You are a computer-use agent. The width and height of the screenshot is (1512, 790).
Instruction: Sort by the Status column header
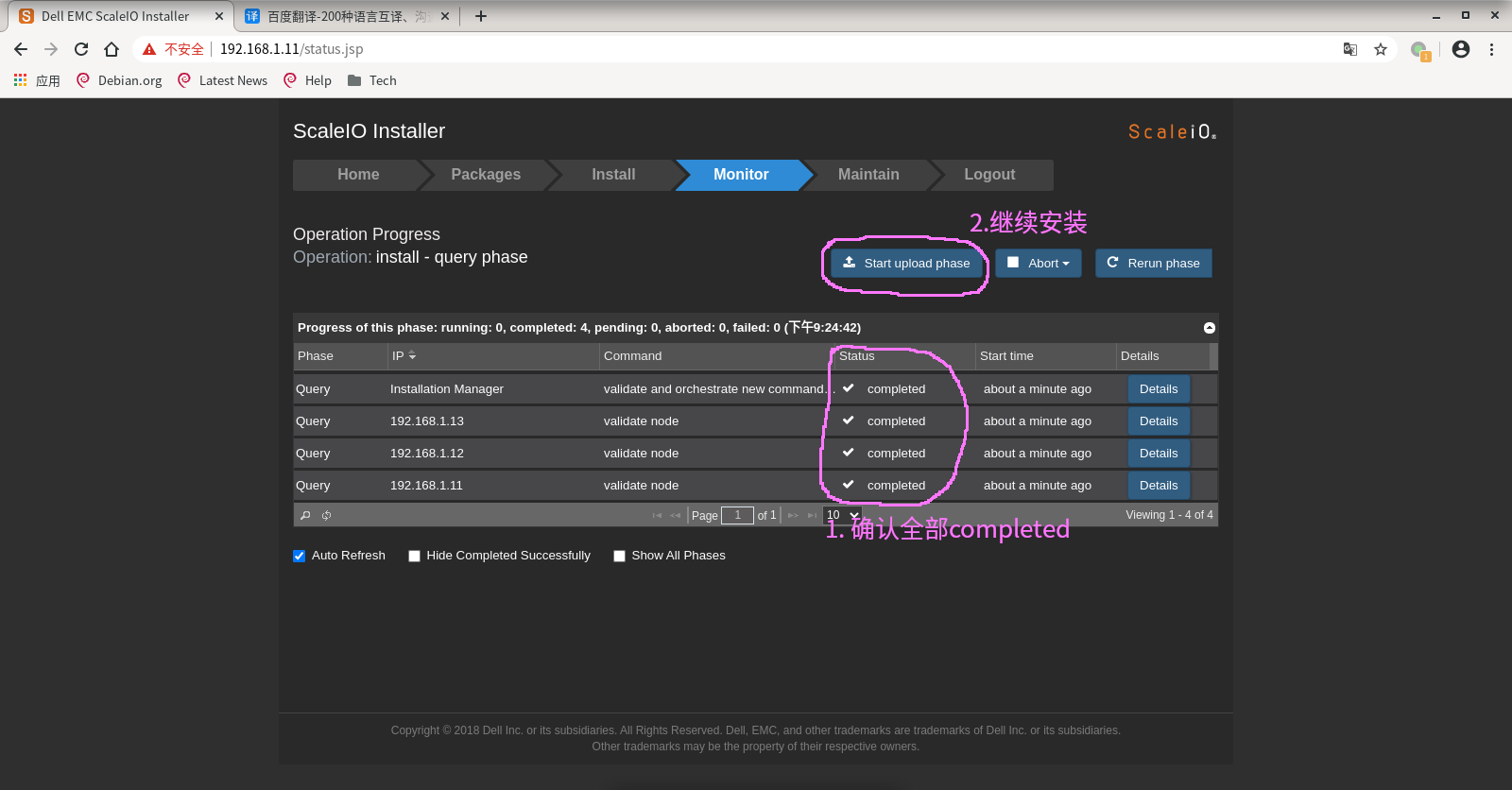click(905, 356)
